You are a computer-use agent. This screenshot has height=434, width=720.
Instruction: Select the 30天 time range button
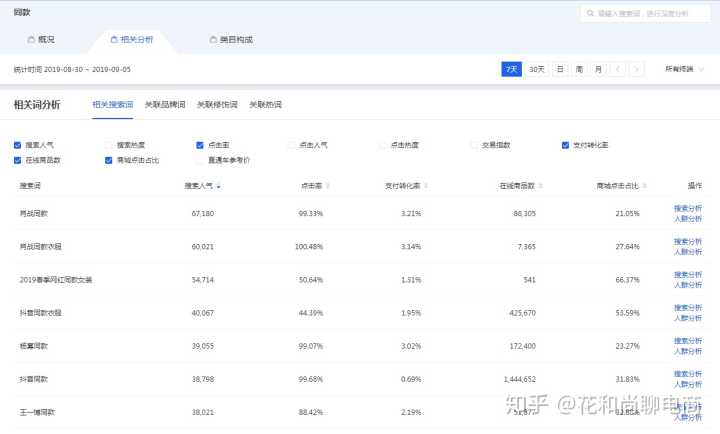(537, 69)
